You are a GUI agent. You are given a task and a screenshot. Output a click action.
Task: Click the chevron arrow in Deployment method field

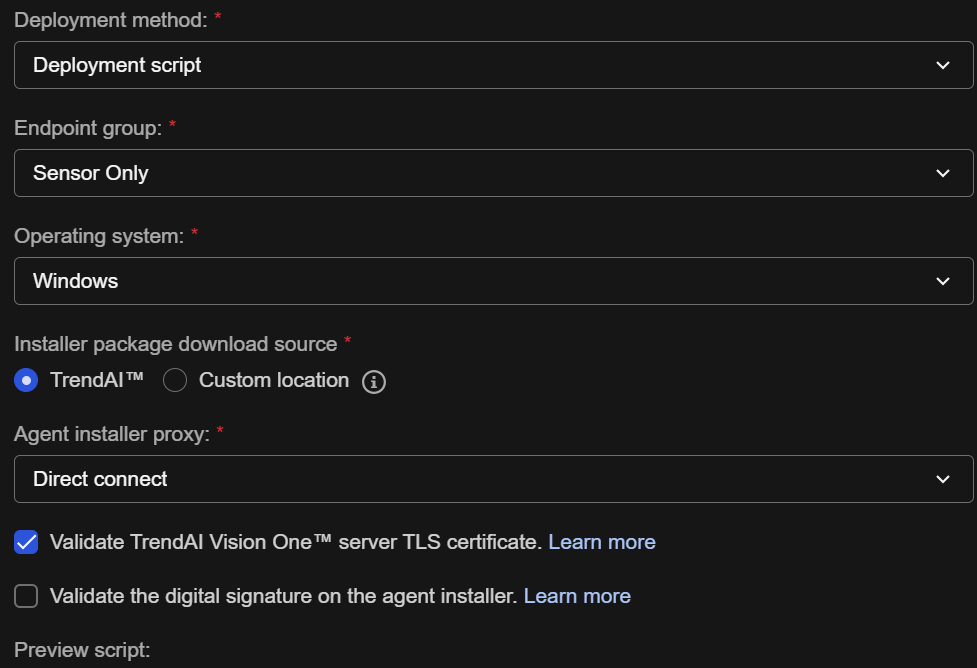[x=942, y=65]
